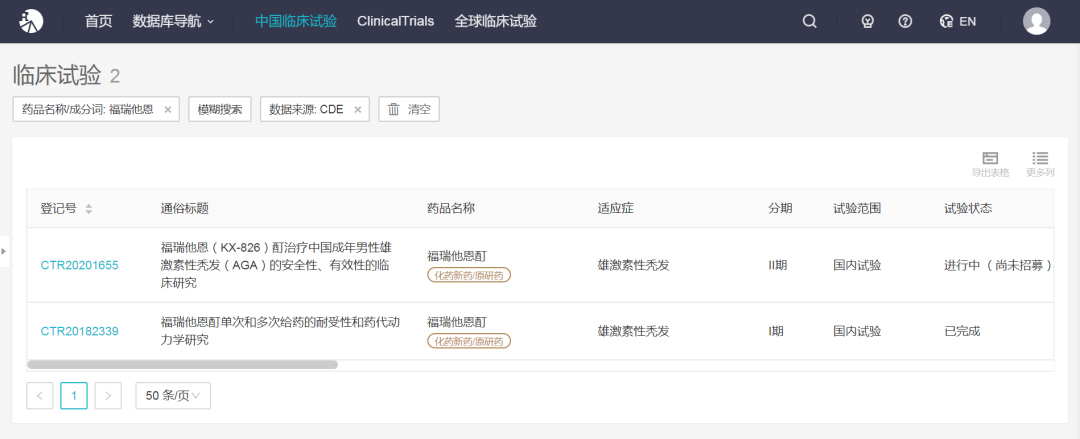Click 化药新药/原研药 tag in CTR20182339 row
The image size is (1080, 439).
469,341
